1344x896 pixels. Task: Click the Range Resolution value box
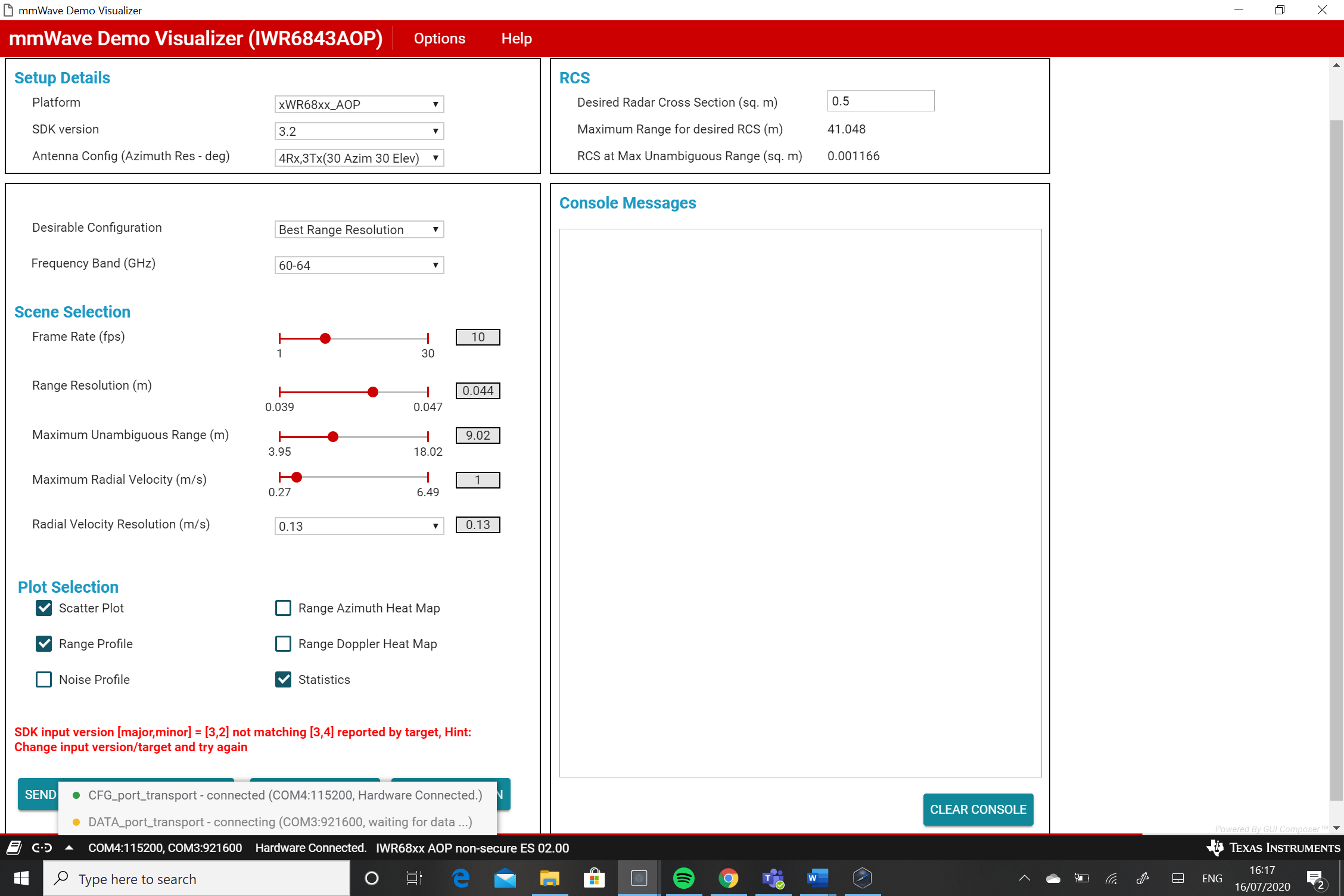(478, 391)
